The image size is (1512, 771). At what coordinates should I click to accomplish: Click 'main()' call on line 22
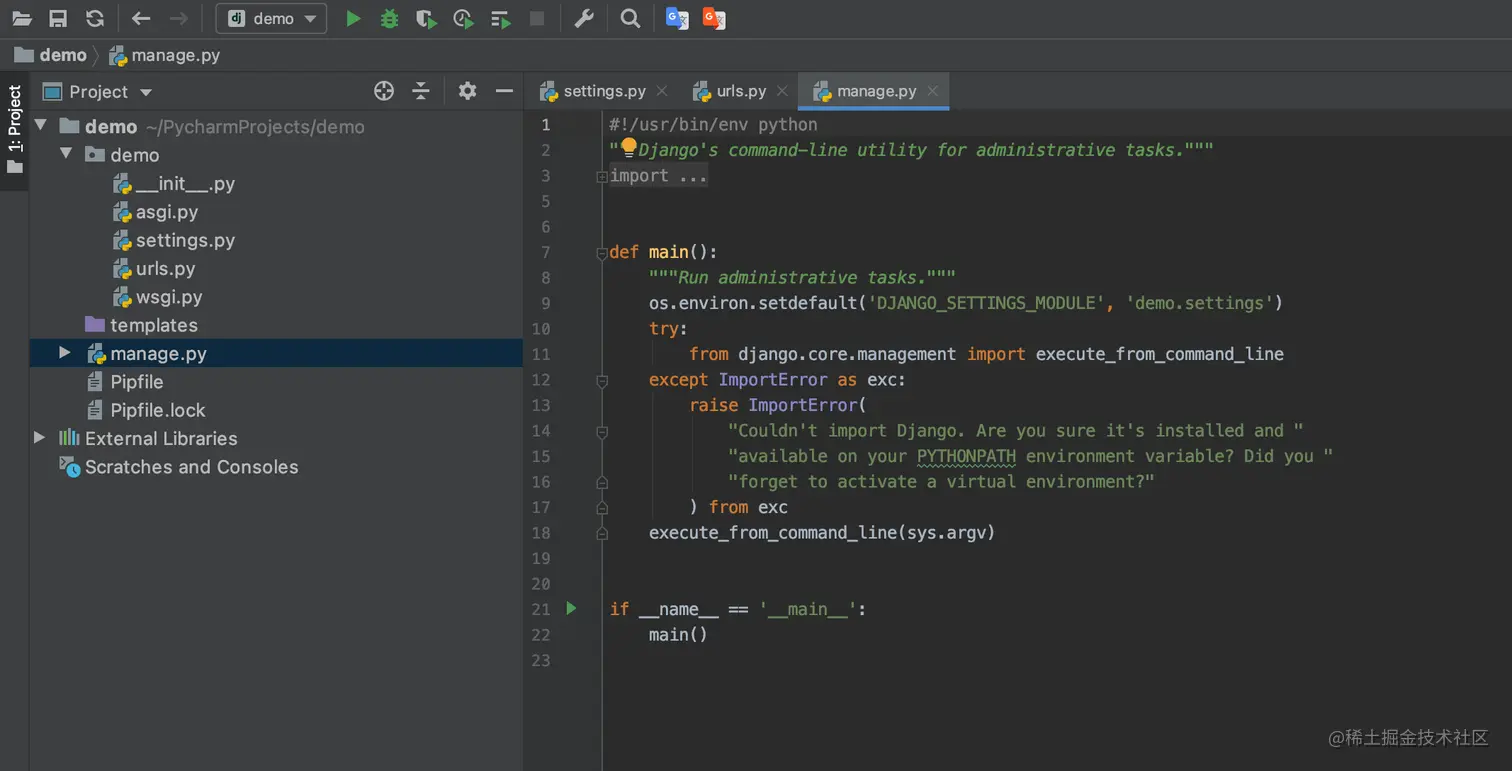point(678,635)
